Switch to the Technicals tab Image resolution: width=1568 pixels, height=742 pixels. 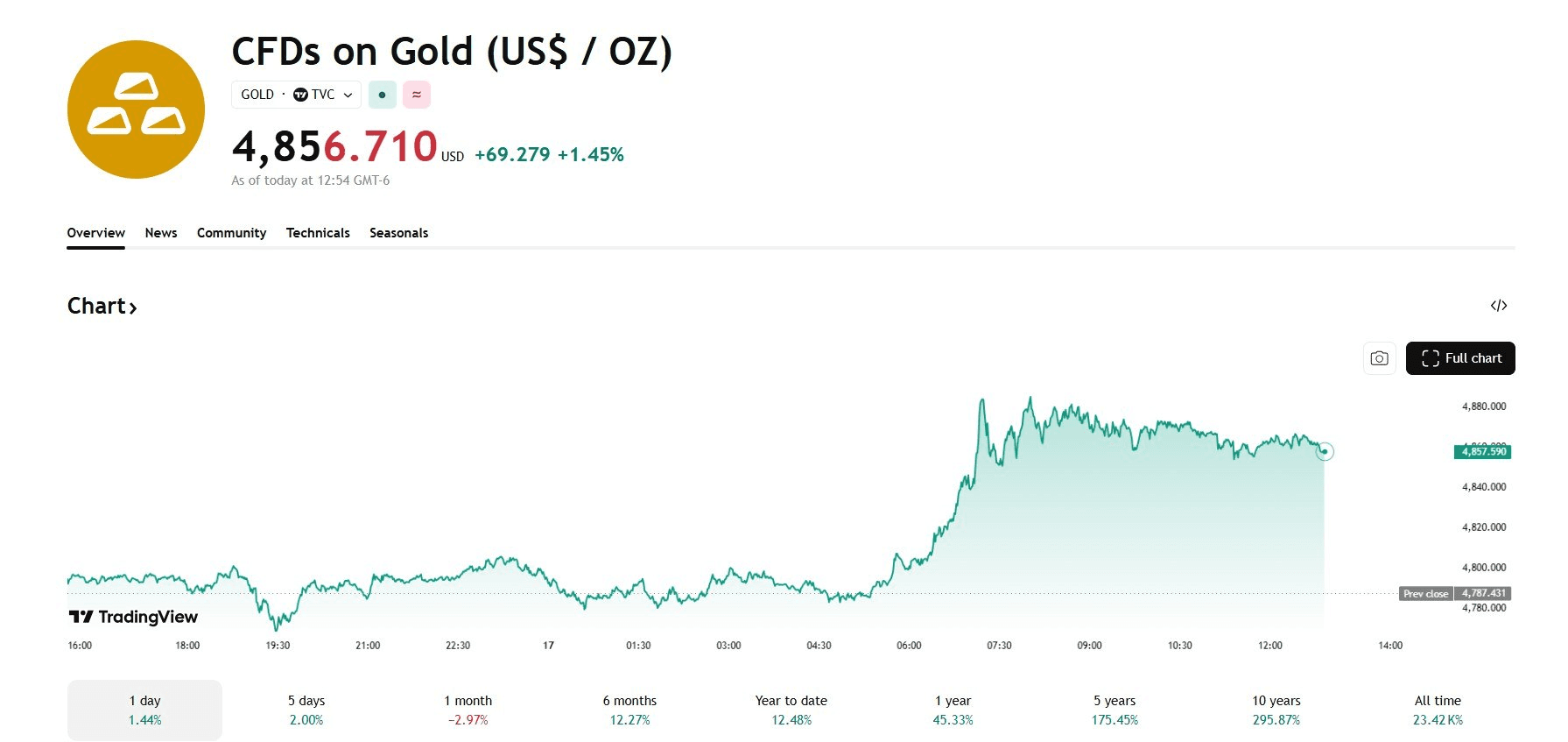point(318,233)
